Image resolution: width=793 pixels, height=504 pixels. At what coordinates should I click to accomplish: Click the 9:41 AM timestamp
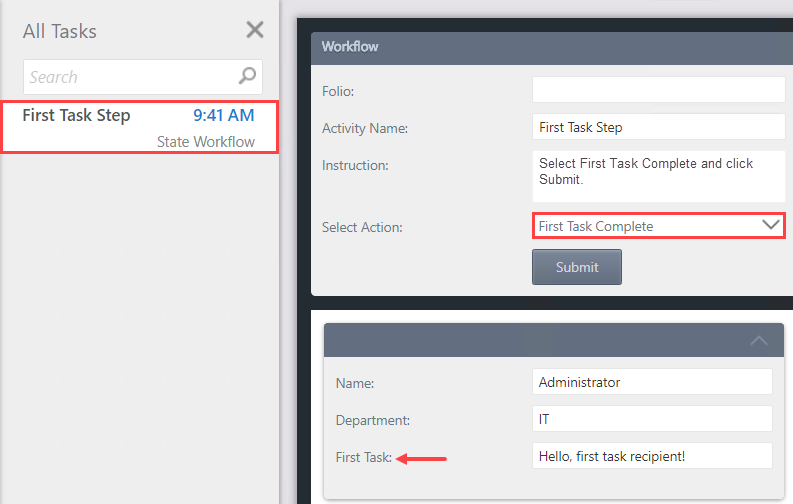click(x=224, y=115)
